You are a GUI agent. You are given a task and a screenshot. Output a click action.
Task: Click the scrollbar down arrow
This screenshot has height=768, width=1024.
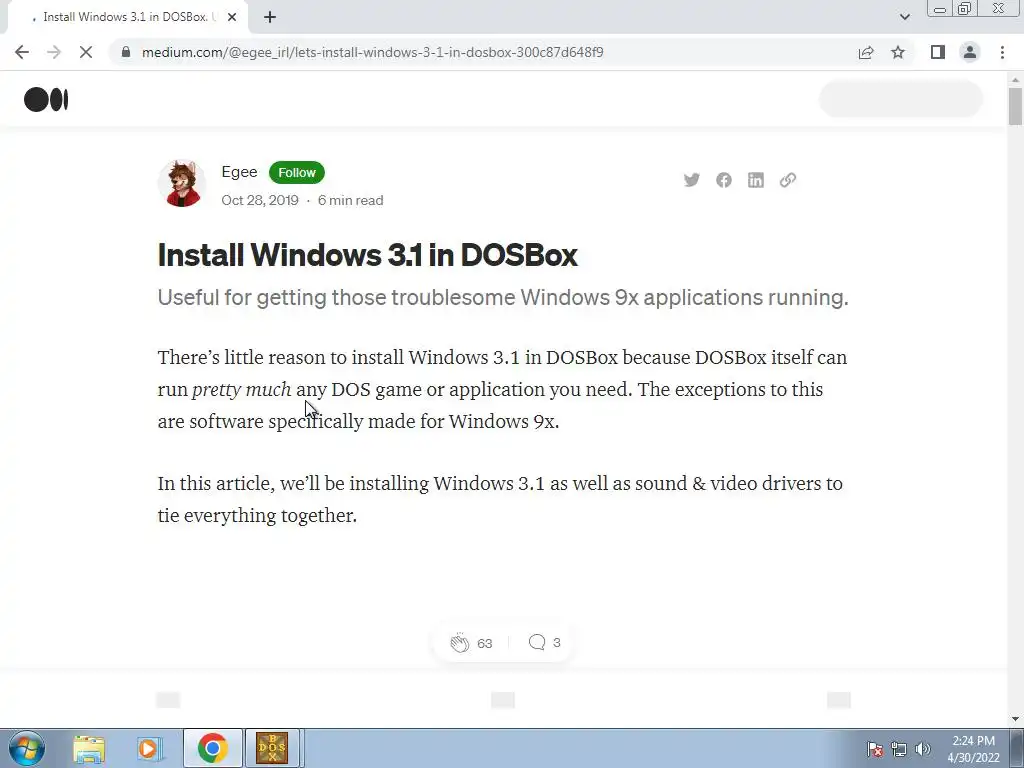pos(1015,719)
